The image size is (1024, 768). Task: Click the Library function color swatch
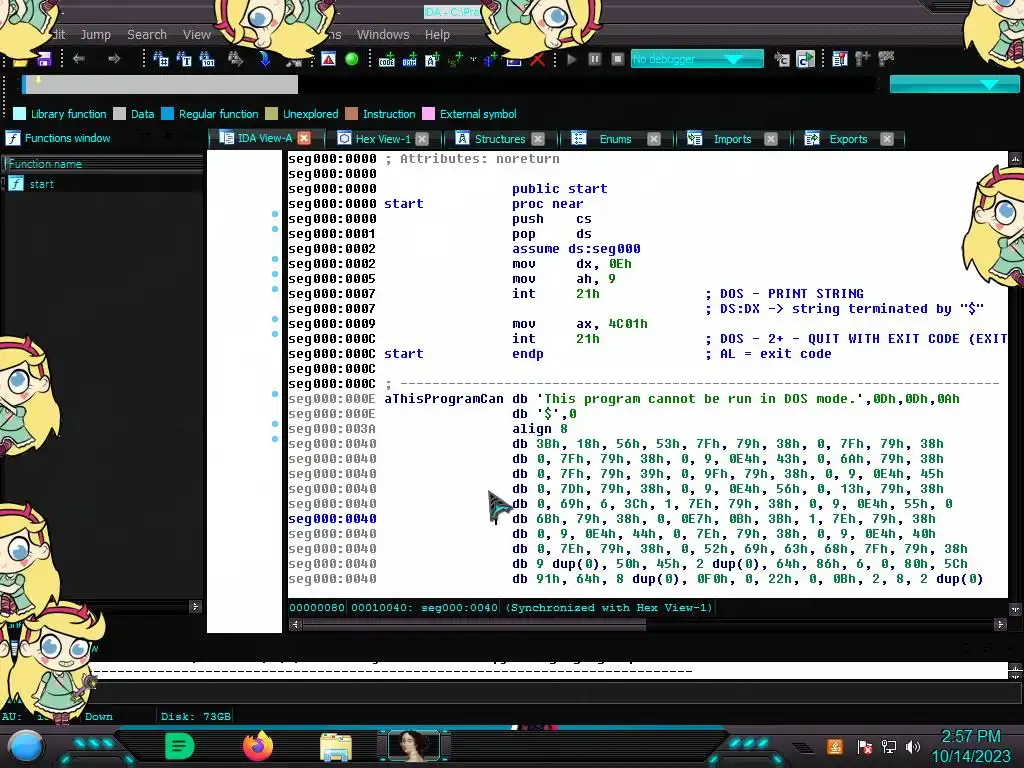coord(20,114)
